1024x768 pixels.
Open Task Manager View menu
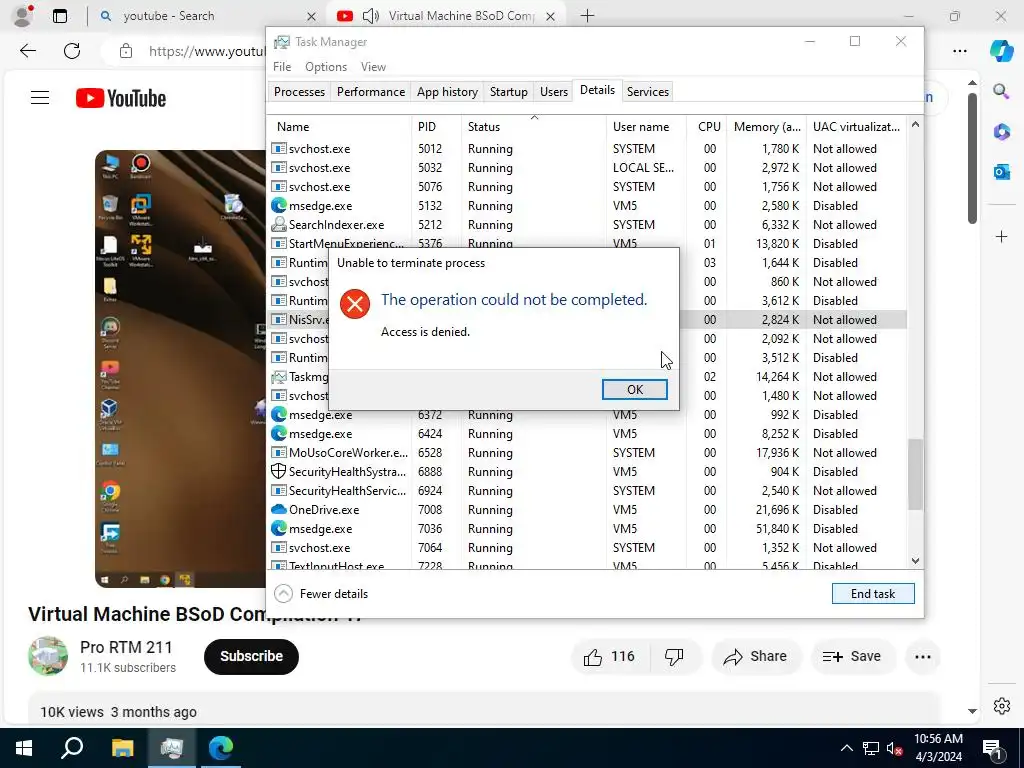[373, 67]
